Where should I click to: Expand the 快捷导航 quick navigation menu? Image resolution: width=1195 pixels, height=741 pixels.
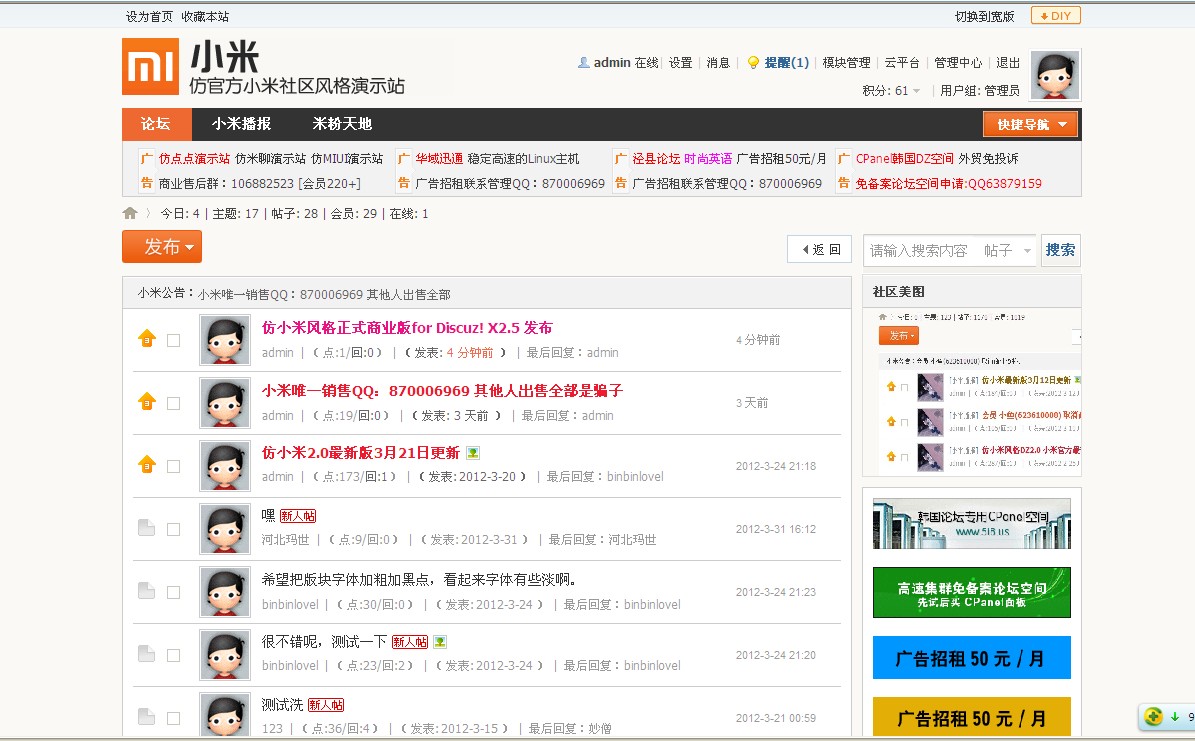(1030, 124)
